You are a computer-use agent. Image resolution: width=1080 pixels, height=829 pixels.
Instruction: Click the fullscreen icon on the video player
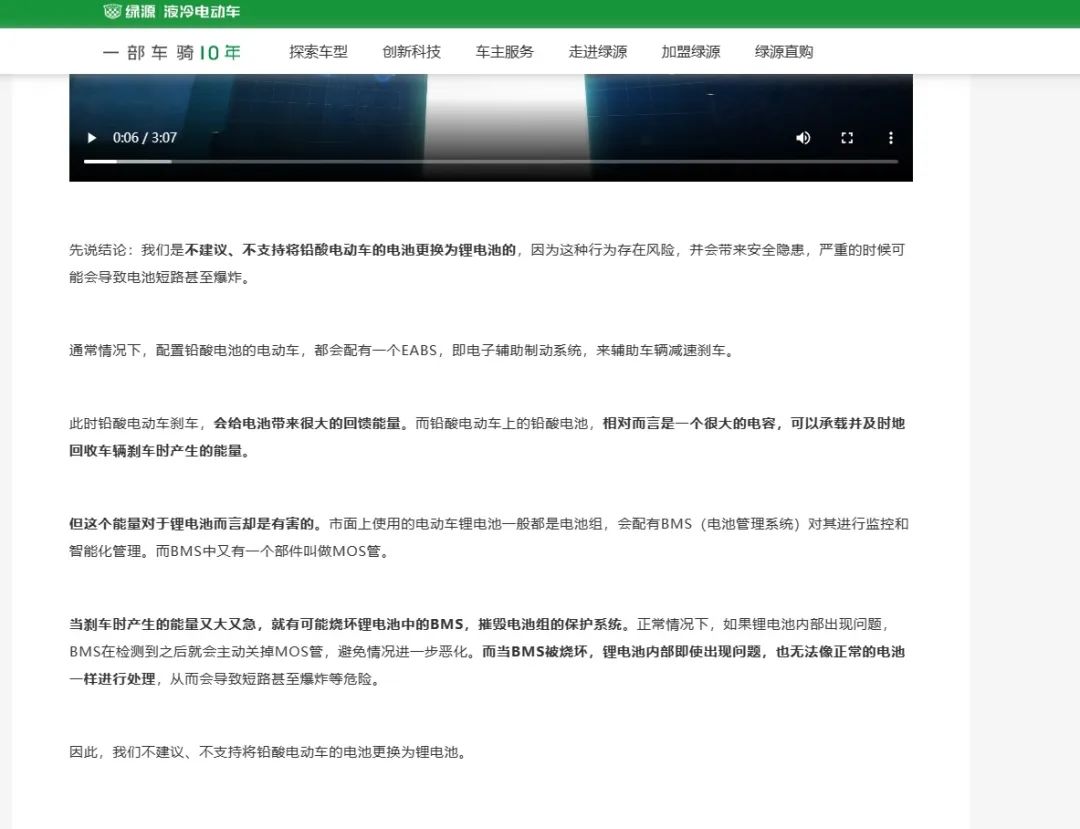847,138
